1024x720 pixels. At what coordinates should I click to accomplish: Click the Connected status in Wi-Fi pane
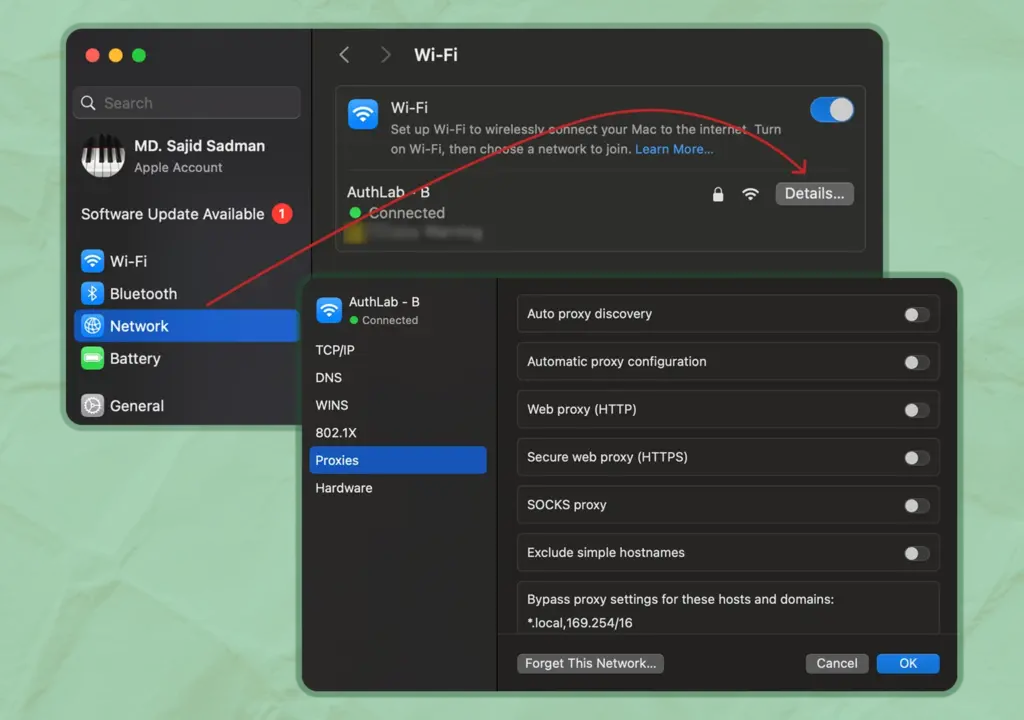[x=406, y=213]
